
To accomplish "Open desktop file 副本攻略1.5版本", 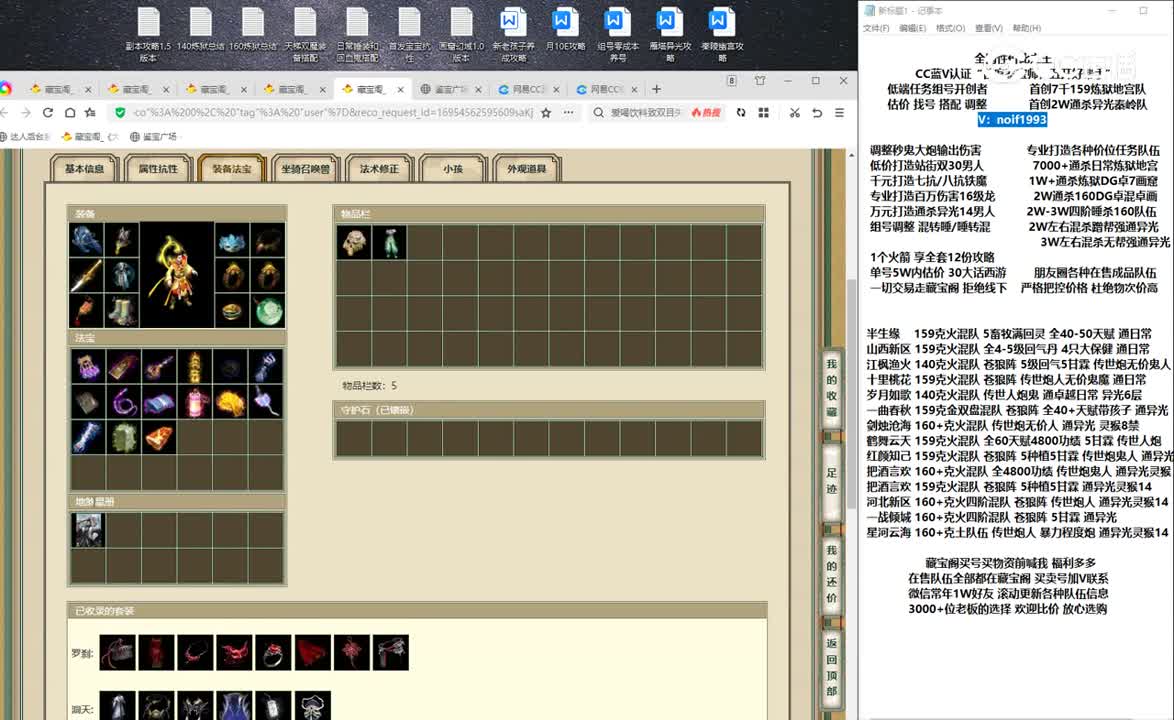I will [x=148, y=34].
